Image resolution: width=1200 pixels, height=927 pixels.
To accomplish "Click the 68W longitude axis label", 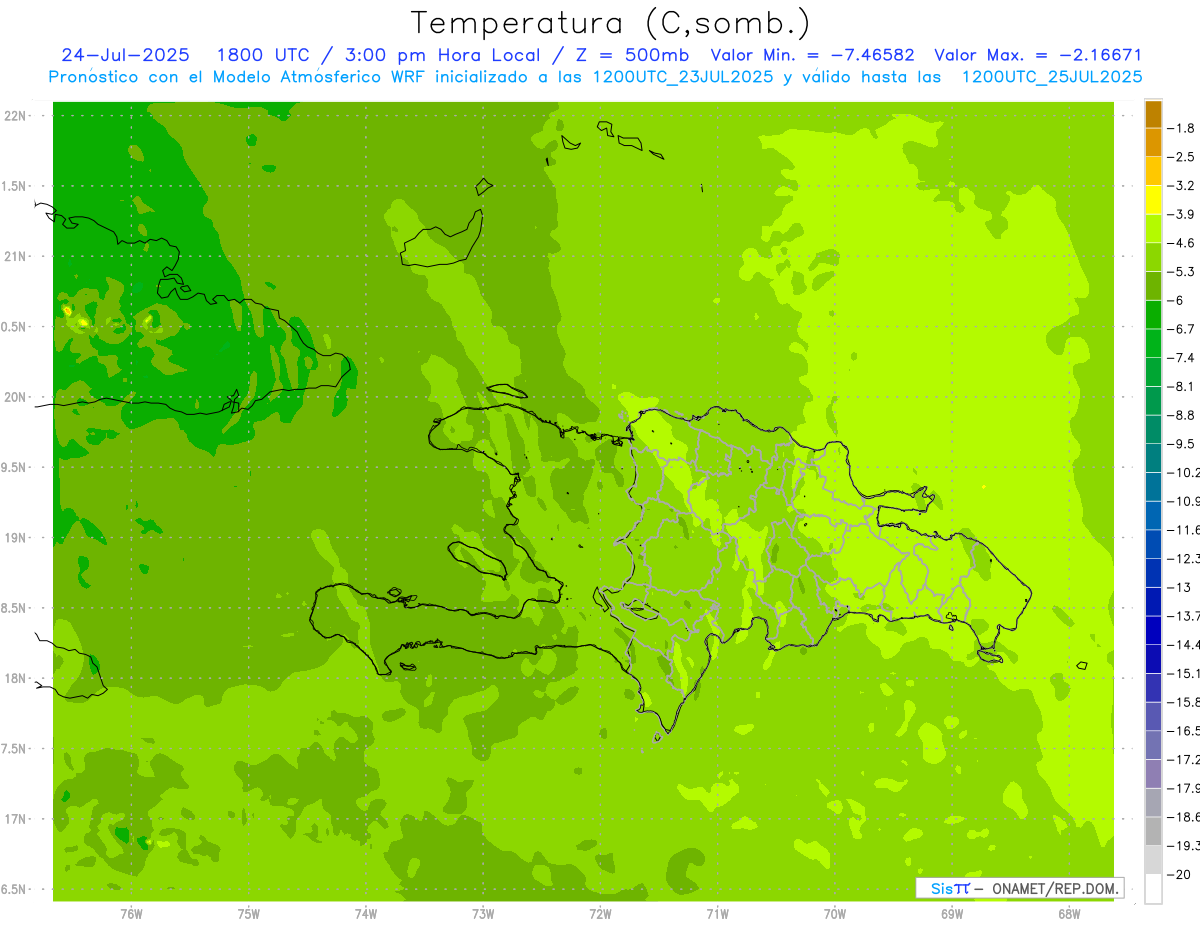I will tap(1069, 913).
